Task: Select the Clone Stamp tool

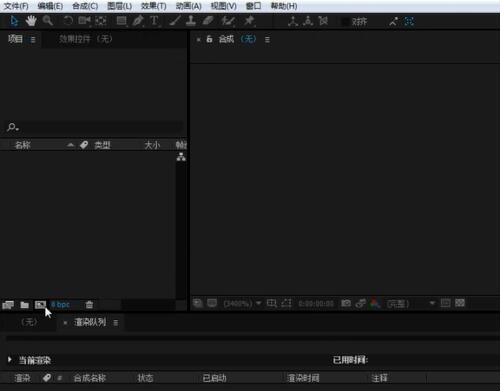Action: pyautogui.click(x=191, y=21)
